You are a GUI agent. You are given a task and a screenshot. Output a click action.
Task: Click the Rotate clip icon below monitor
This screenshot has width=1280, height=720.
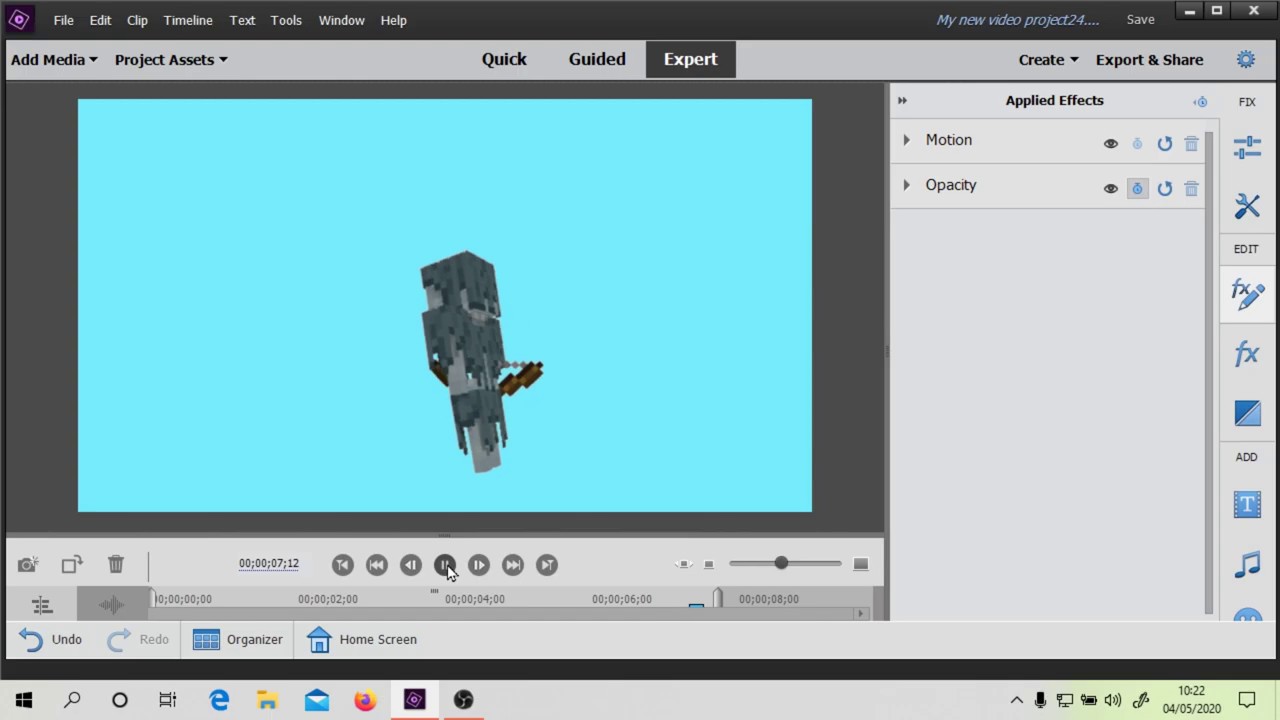(72, 565)
